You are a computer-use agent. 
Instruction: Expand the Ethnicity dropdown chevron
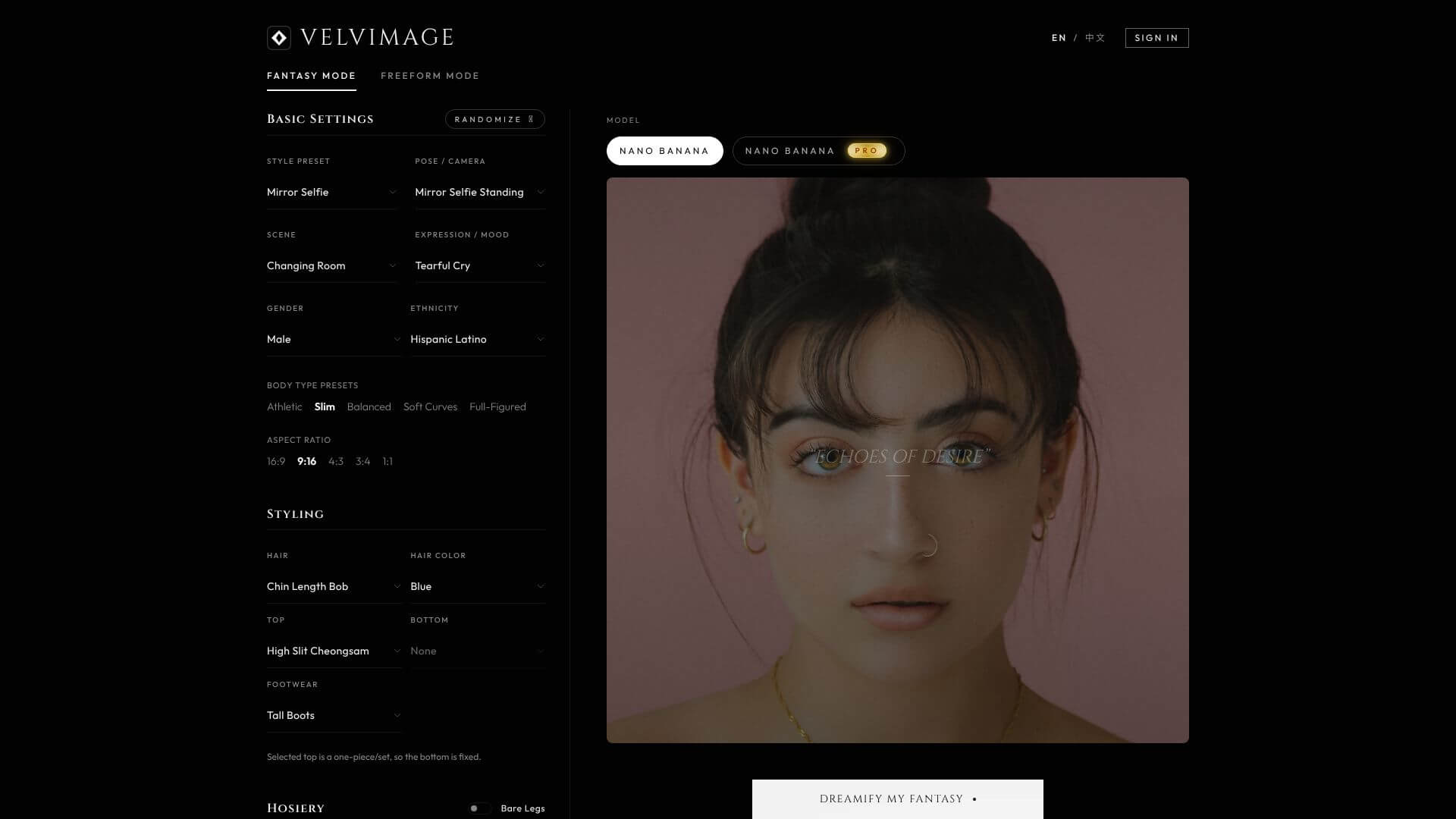[541, 340]
